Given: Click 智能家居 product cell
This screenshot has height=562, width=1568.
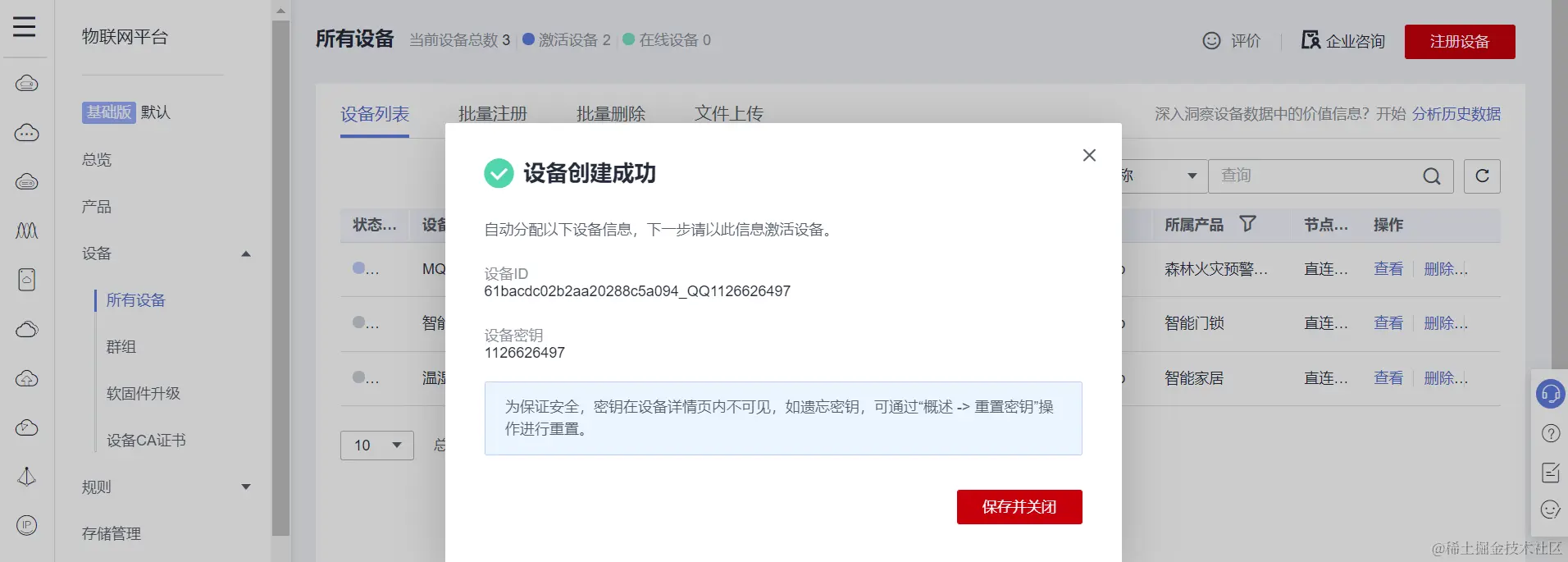Looking at the screenshot, I should point(1194,378).
